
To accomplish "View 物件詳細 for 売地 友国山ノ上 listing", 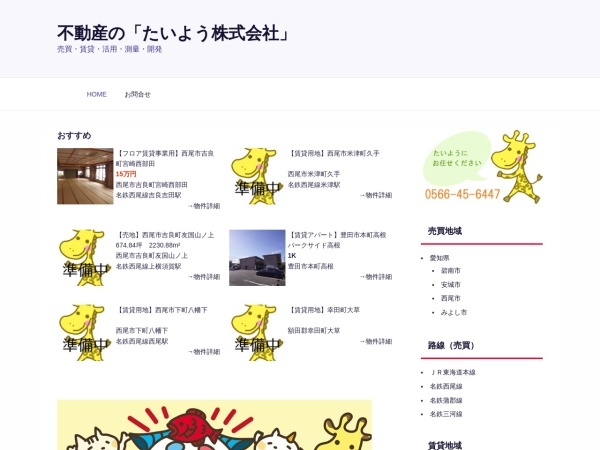I will pos(204,277).
